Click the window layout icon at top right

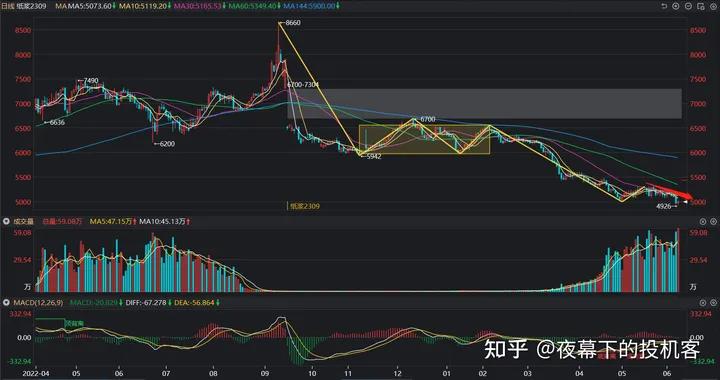700,6
